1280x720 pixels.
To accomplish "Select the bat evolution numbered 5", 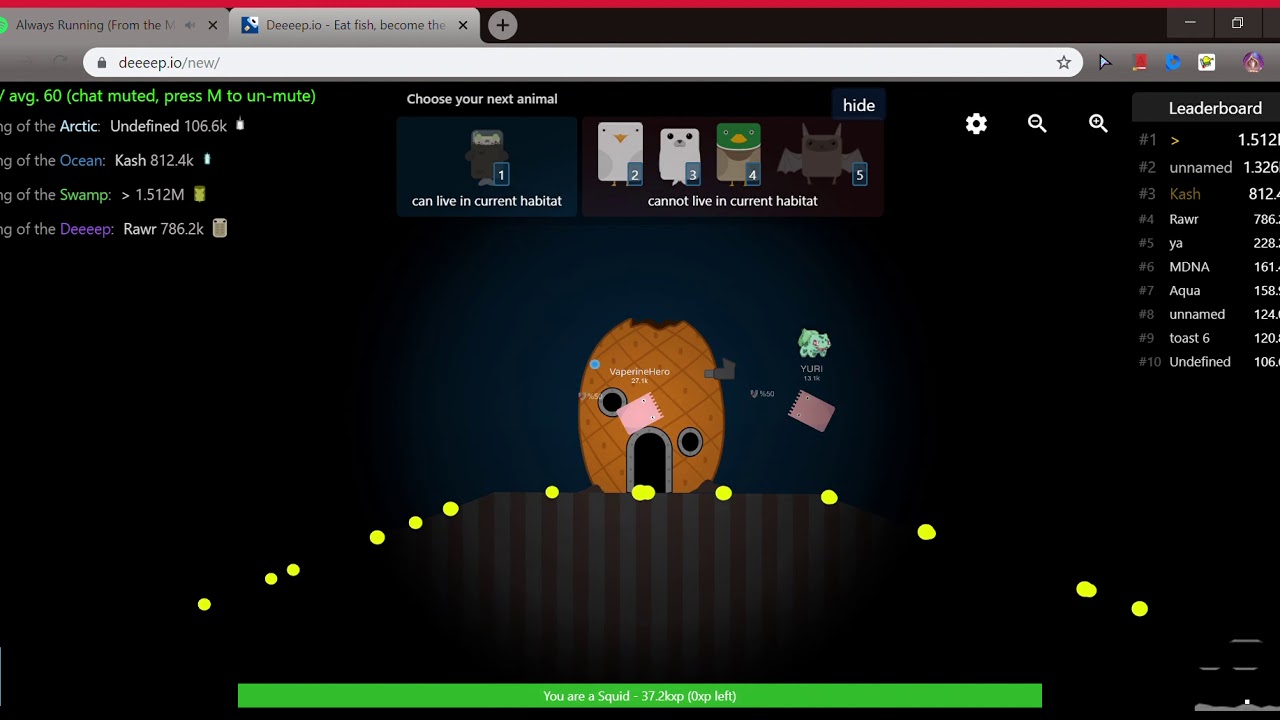I will point(821,155).
